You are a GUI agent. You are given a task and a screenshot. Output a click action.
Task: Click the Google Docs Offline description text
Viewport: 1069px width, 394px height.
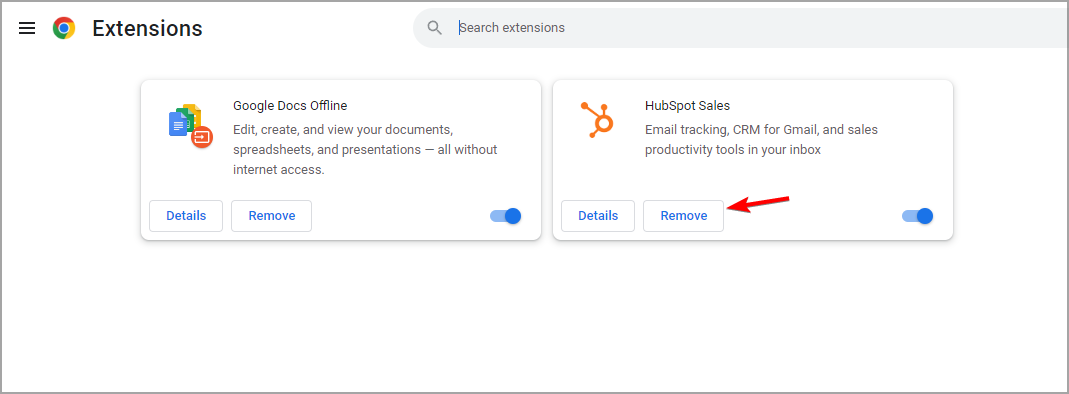pyautogui.click(x=365, y=149)
